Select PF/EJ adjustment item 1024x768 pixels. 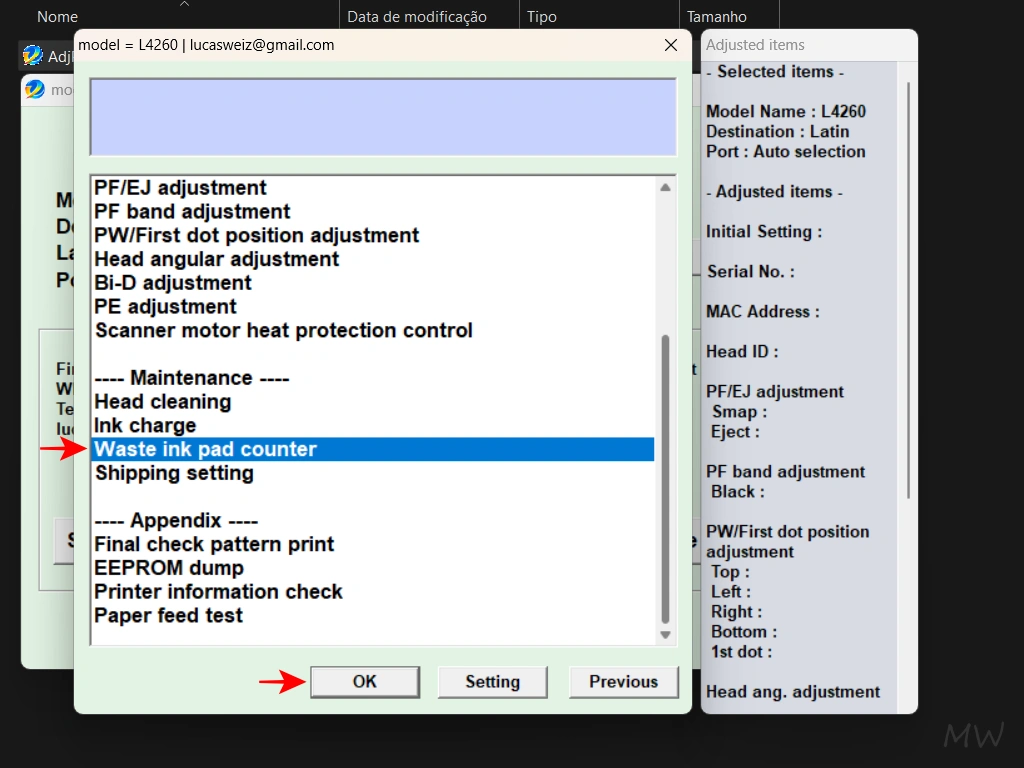(180, 188)
